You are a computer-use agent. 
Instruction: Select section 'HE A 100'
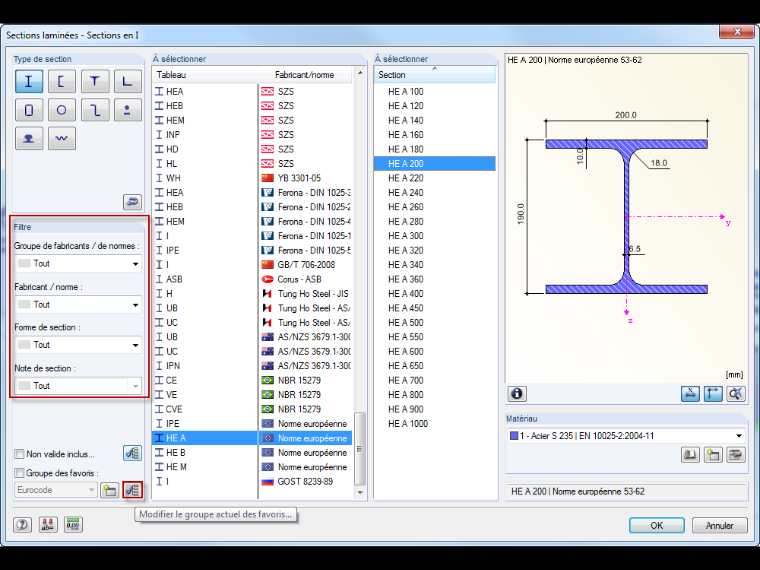coord(435,92)
